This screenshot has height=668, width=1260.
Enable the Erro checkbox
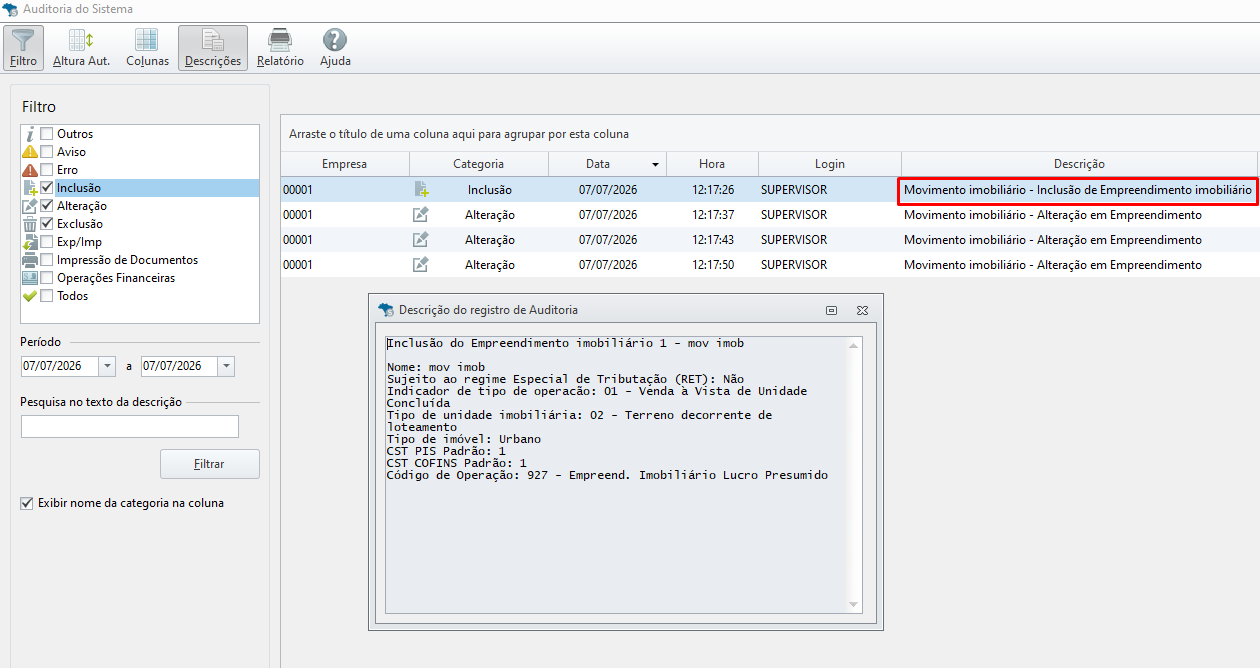click(47, 170)
